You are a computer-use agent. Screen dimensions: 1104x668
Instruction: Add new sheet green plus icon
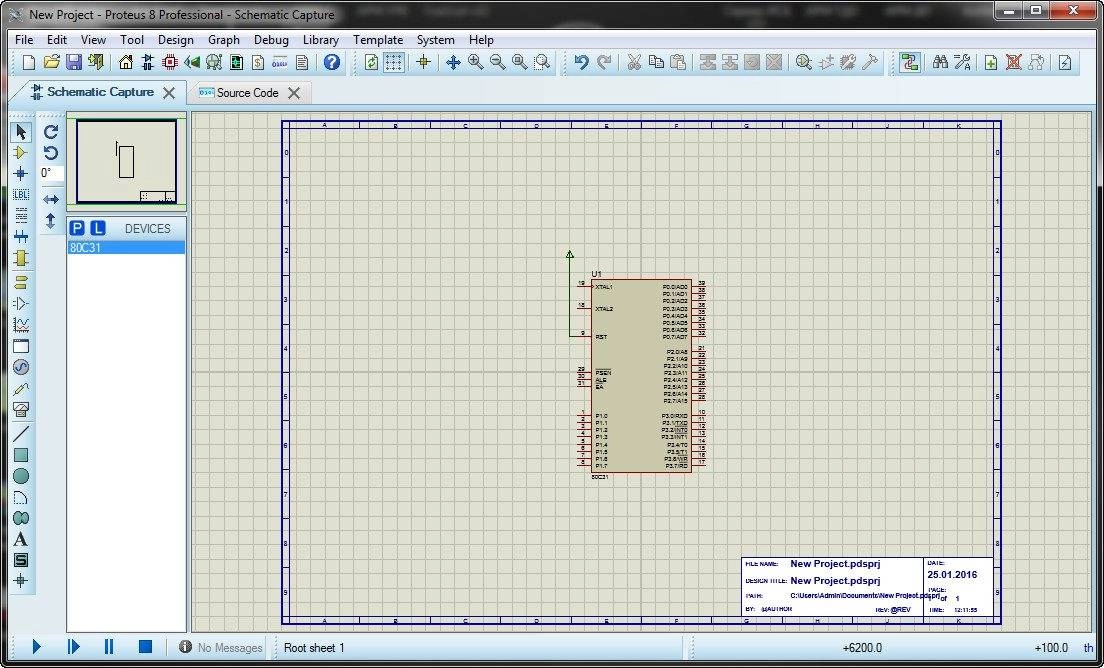click(991, 63)
